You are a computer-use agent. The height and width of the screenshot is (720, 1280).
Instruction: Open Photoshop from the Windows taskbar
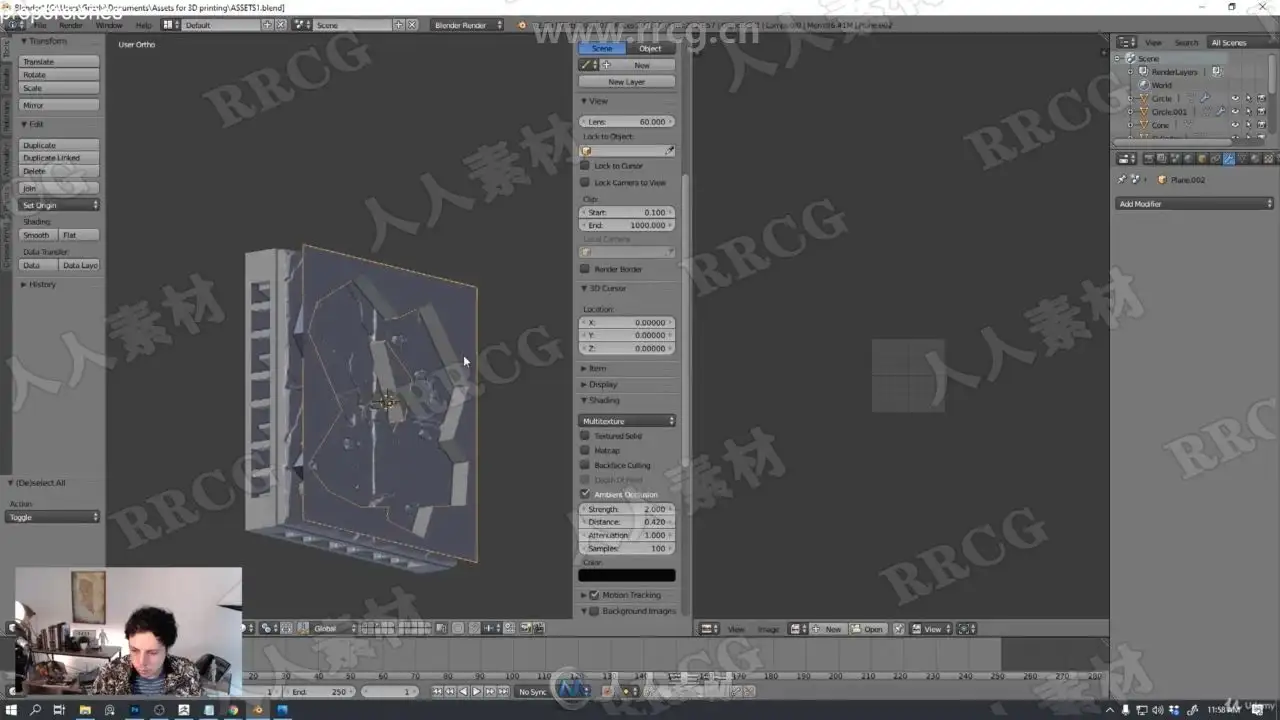(134, 710)
